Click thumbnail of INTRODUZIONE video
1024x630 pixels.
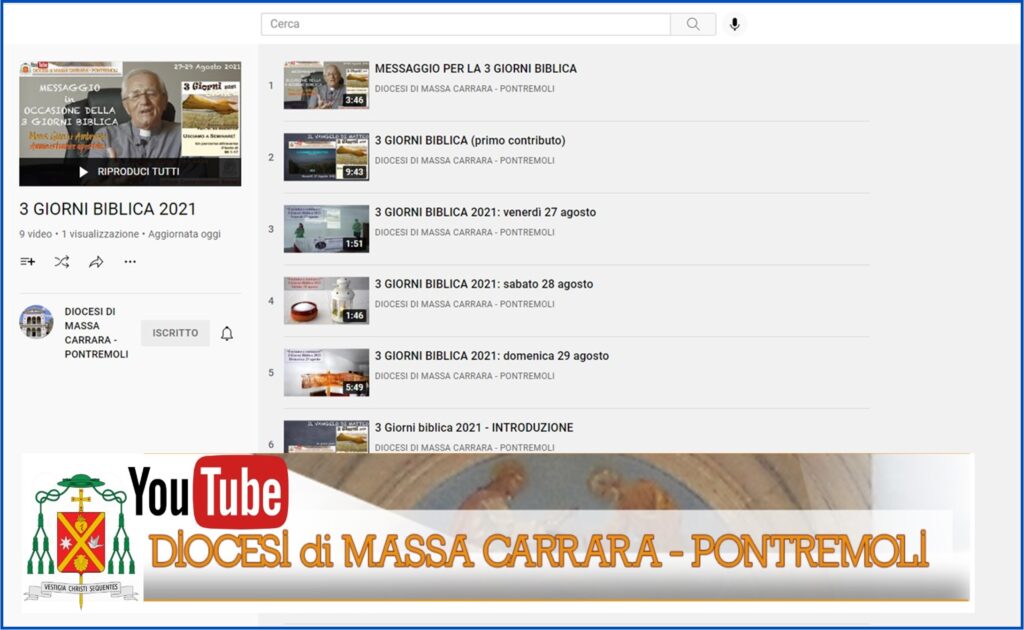click(326, 437)
